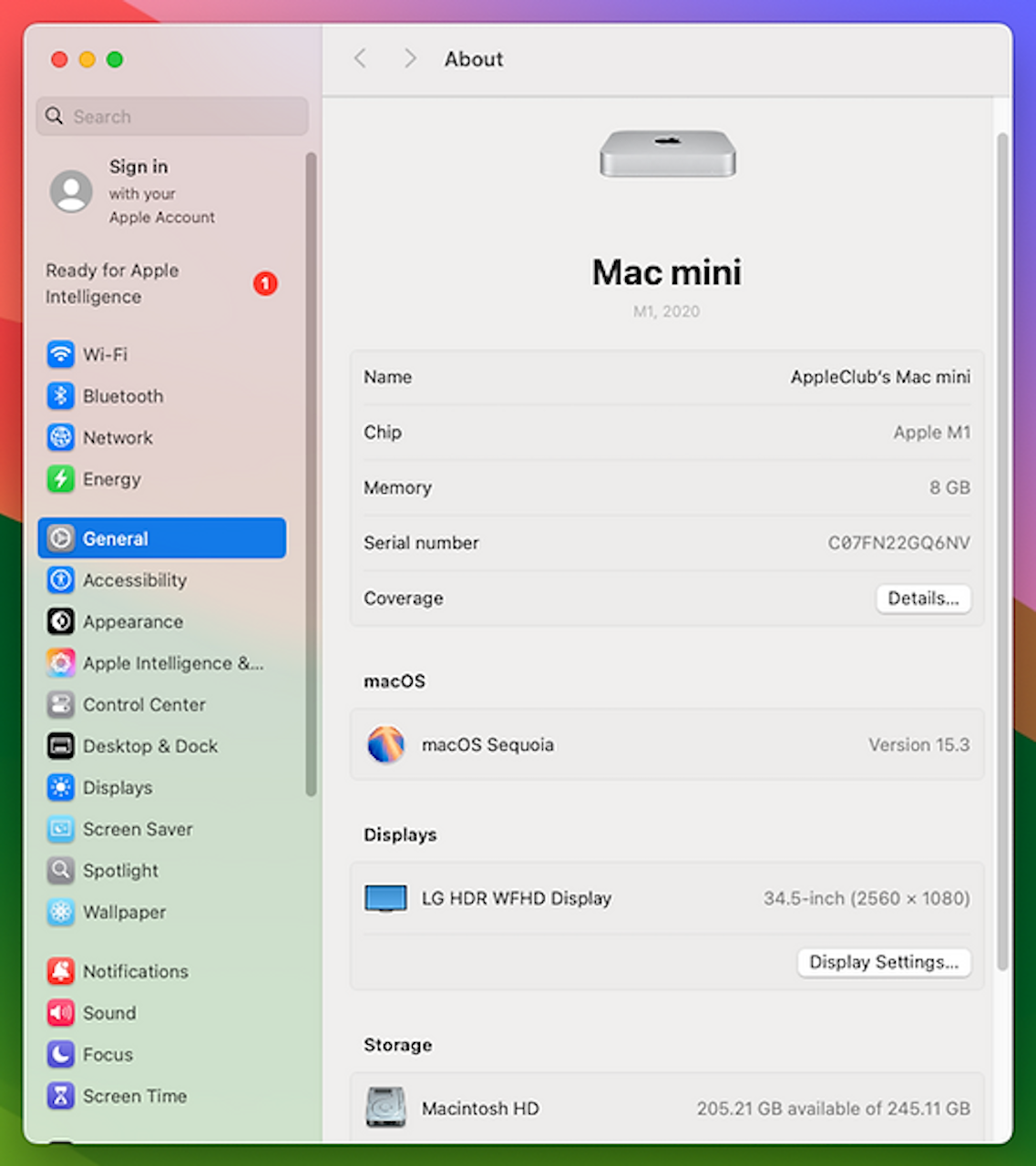Click the Desktop & Dock icon
This screenshot has width=1036, height=1166.
click(60, 746)
